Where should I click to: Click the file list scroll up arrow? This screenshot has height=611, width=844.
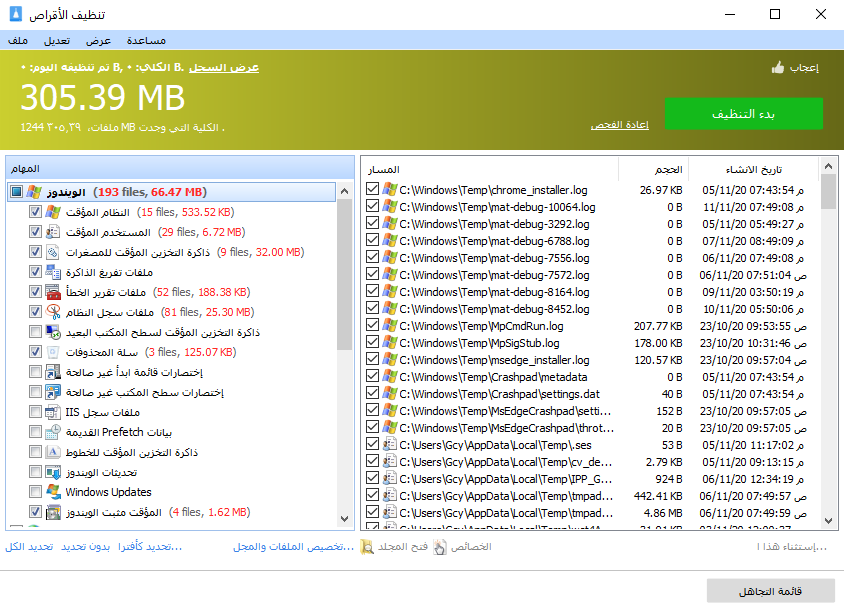(828, 166)
